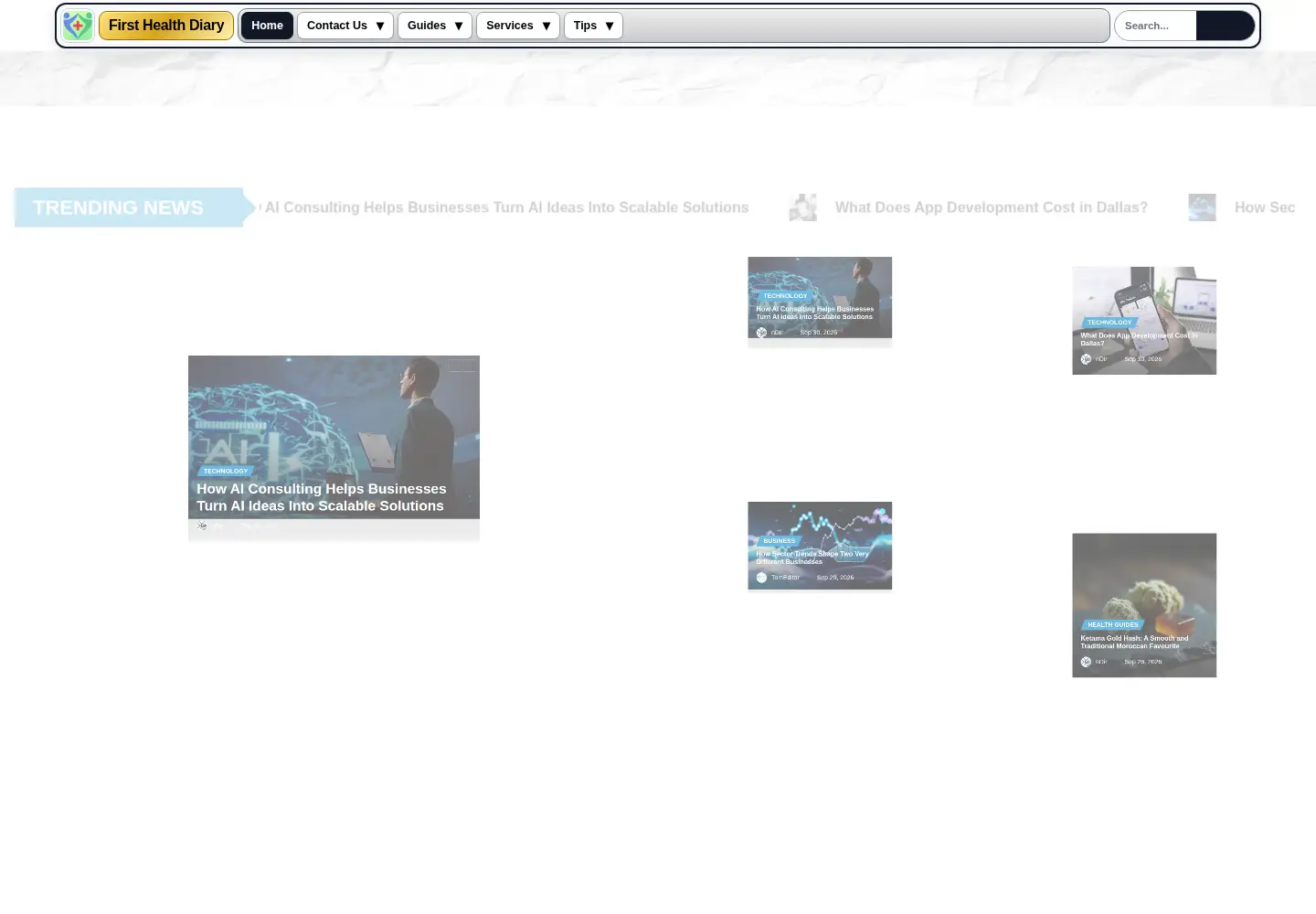Viewport: 1316px width, 914px height.
Task: Click 'Sep 30, 2026' date on App Development card
Action: (x=1143, y=359)
